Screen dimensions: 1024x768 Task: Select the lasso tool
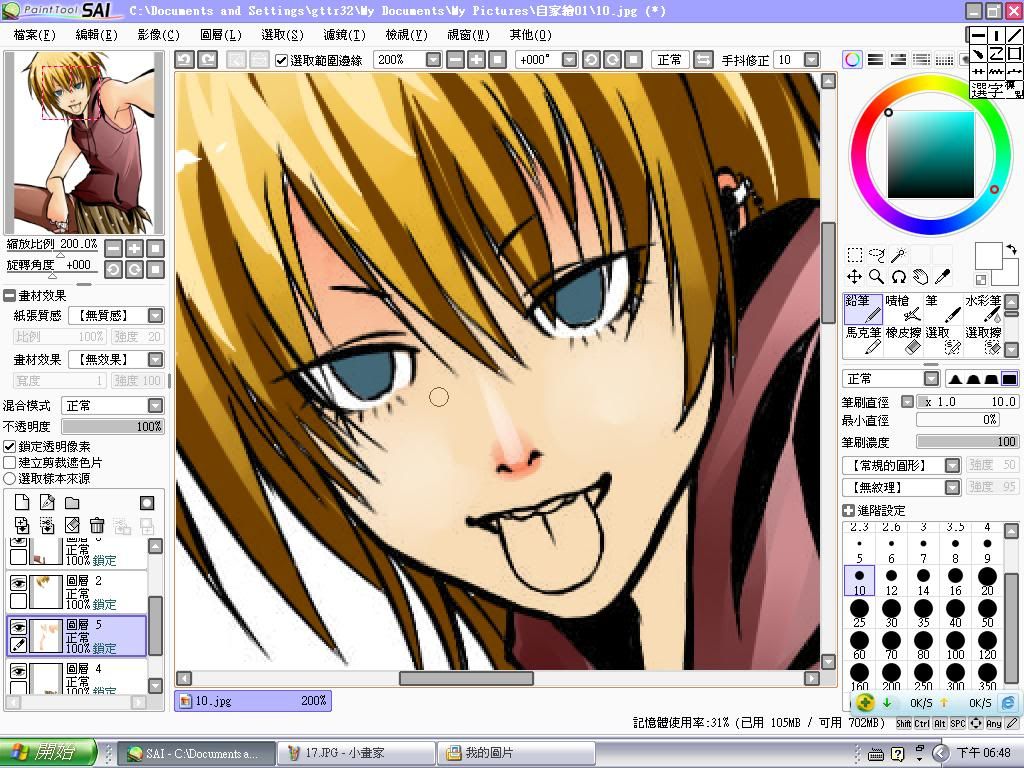(876, 255)
